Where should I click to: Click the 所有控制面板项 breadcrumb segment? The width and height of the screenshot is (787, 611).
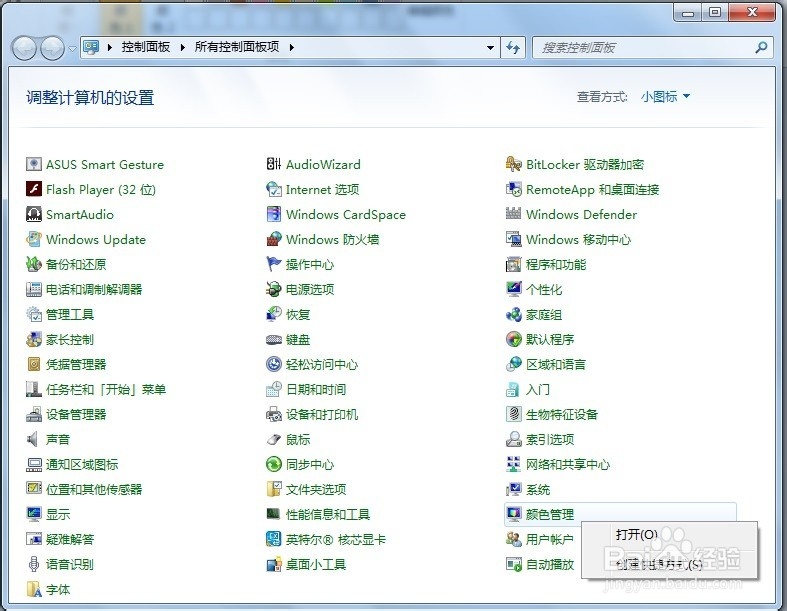(x=236, y=47)
